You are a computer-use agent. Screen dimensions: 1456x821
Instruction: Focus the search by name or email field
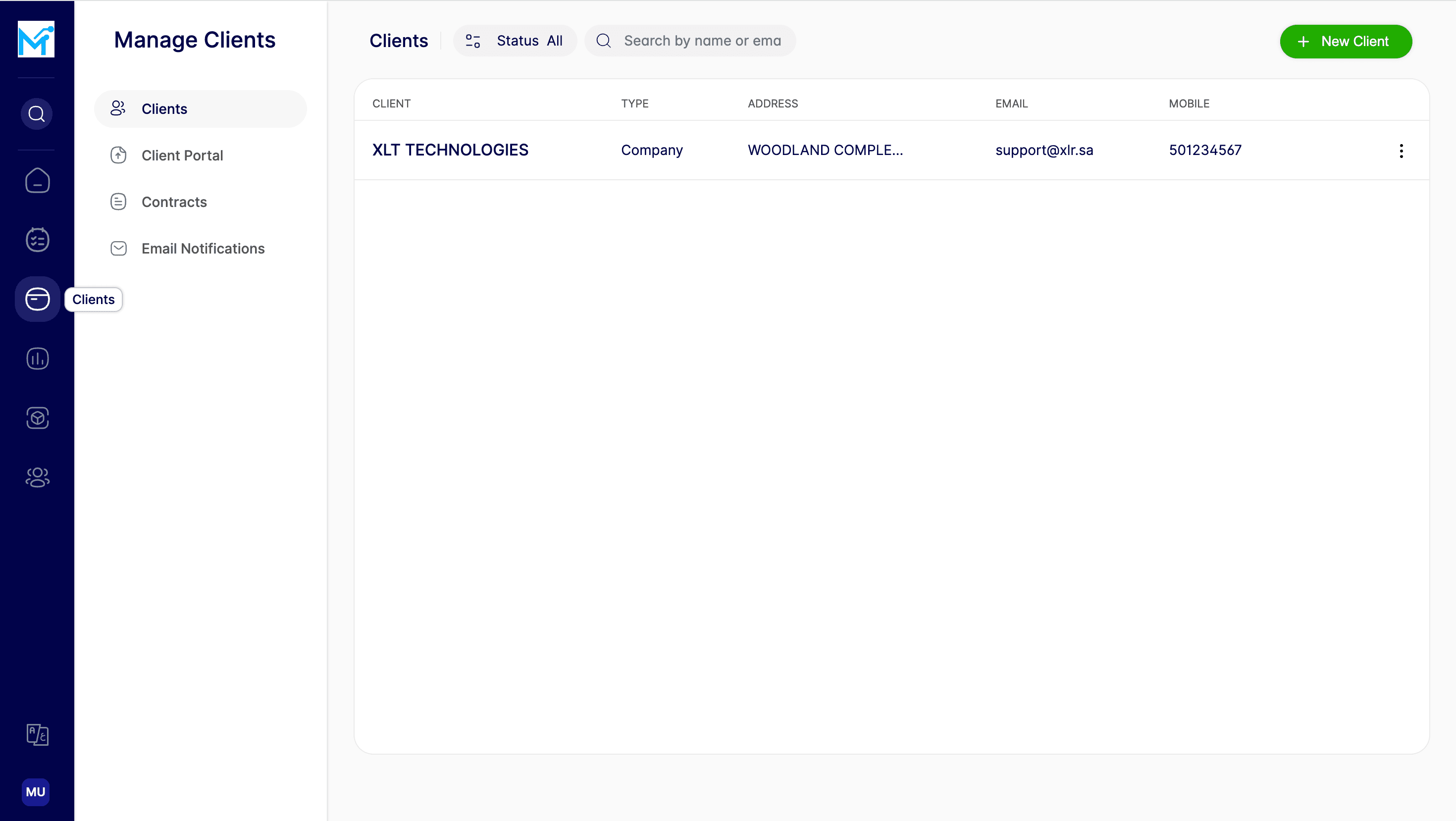tap(701, 41)
